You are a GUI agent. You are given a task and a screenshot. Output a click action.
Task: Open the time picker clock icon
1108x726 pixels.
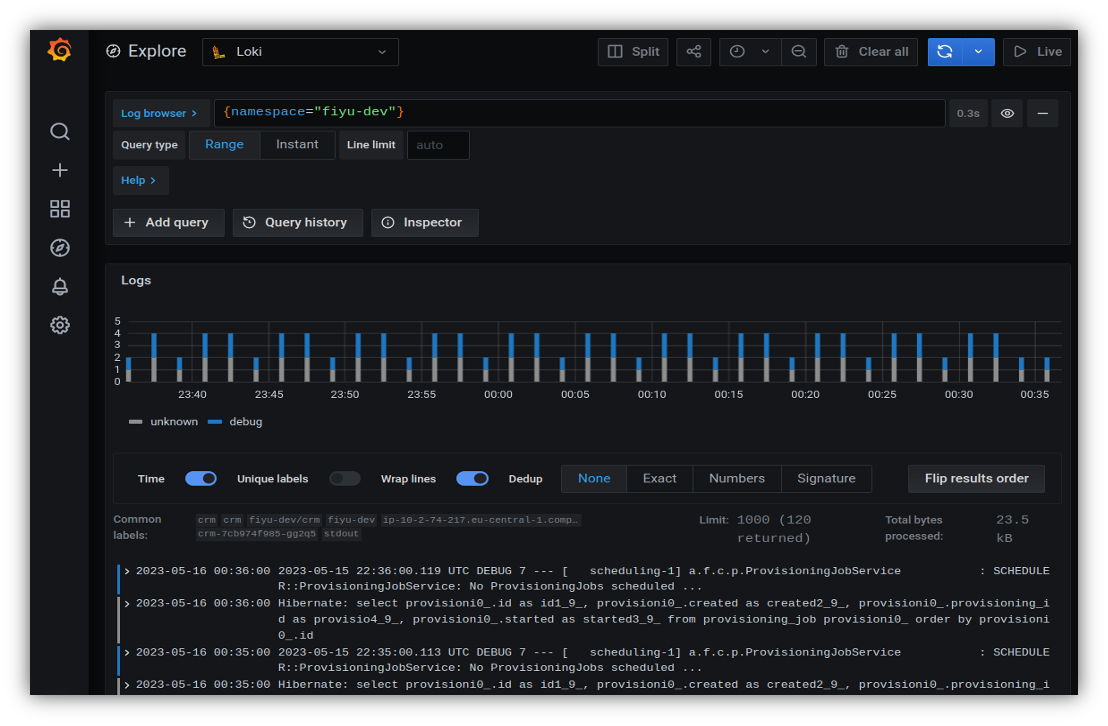click(737, 52)
